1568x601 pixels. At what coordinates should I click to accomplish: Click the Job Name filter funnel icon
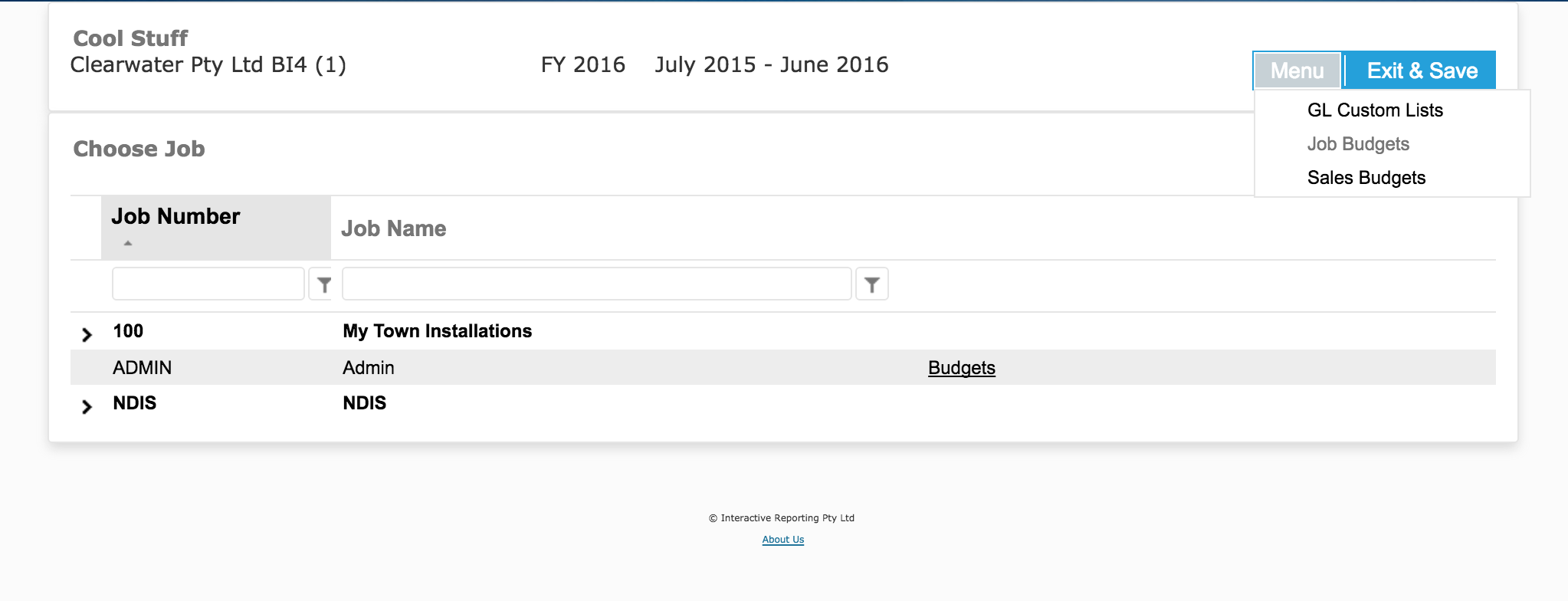click(871, 284)
